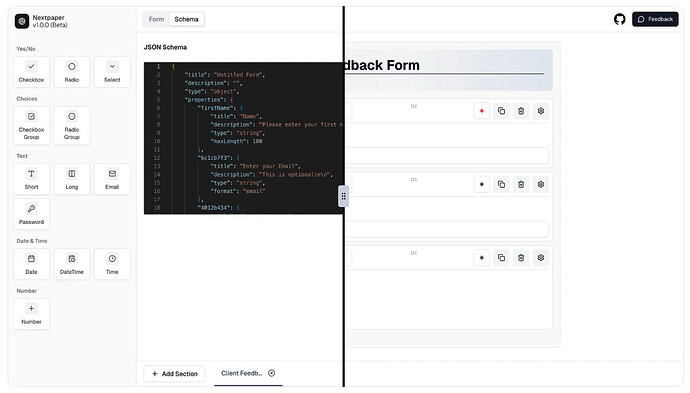Open settings gear for third form field
690x393 pixels.
(541, 258)
